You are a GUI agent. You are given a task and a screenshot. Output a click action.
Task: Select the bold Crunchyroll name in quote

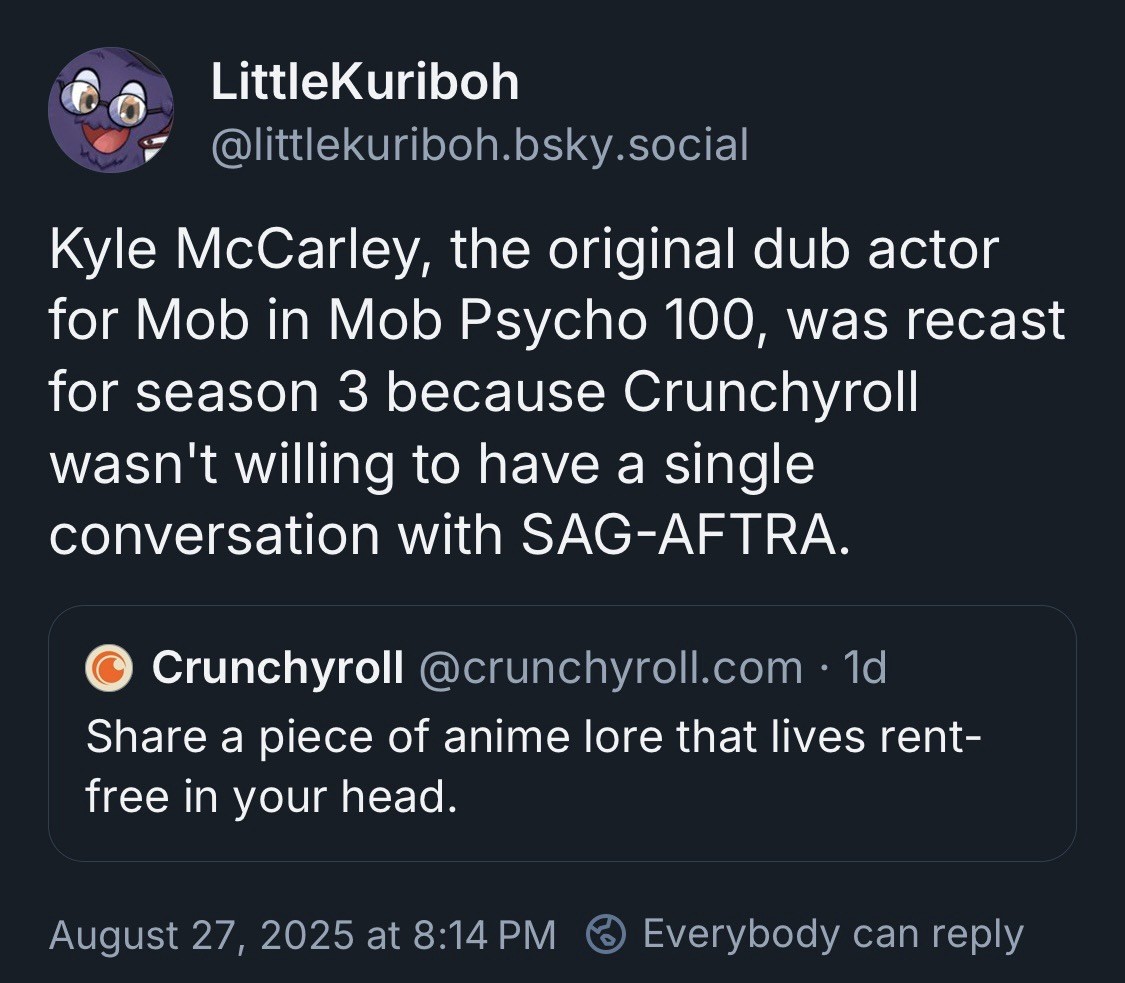(x=278, y=668)
